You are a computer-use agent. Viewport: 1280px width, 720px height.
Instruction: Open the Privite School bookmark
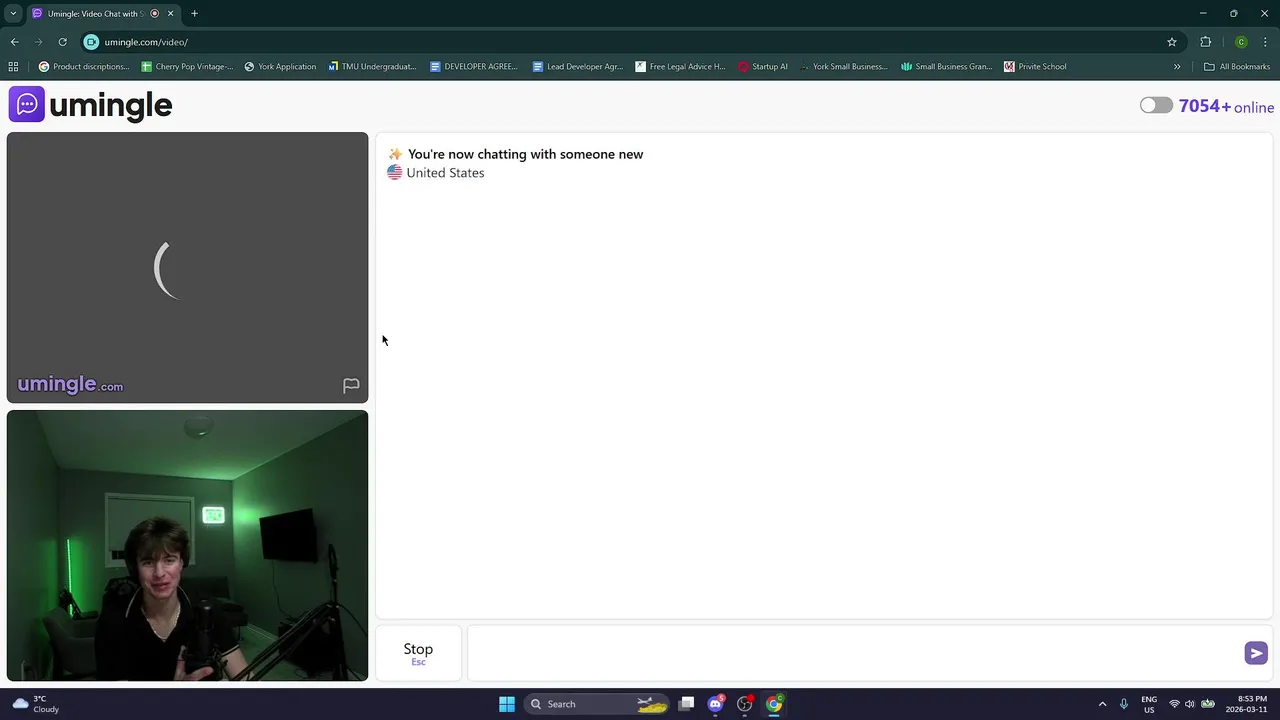1035,66
